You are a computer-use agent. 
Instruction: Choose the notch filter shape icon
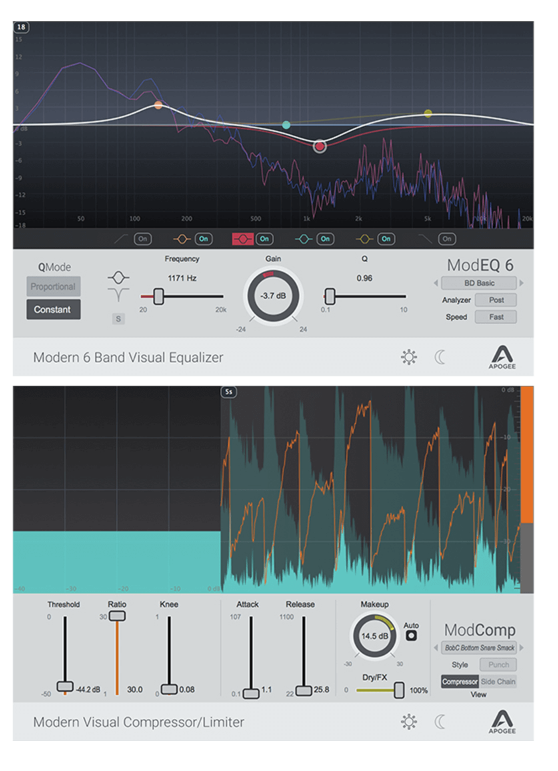point(118,295)
